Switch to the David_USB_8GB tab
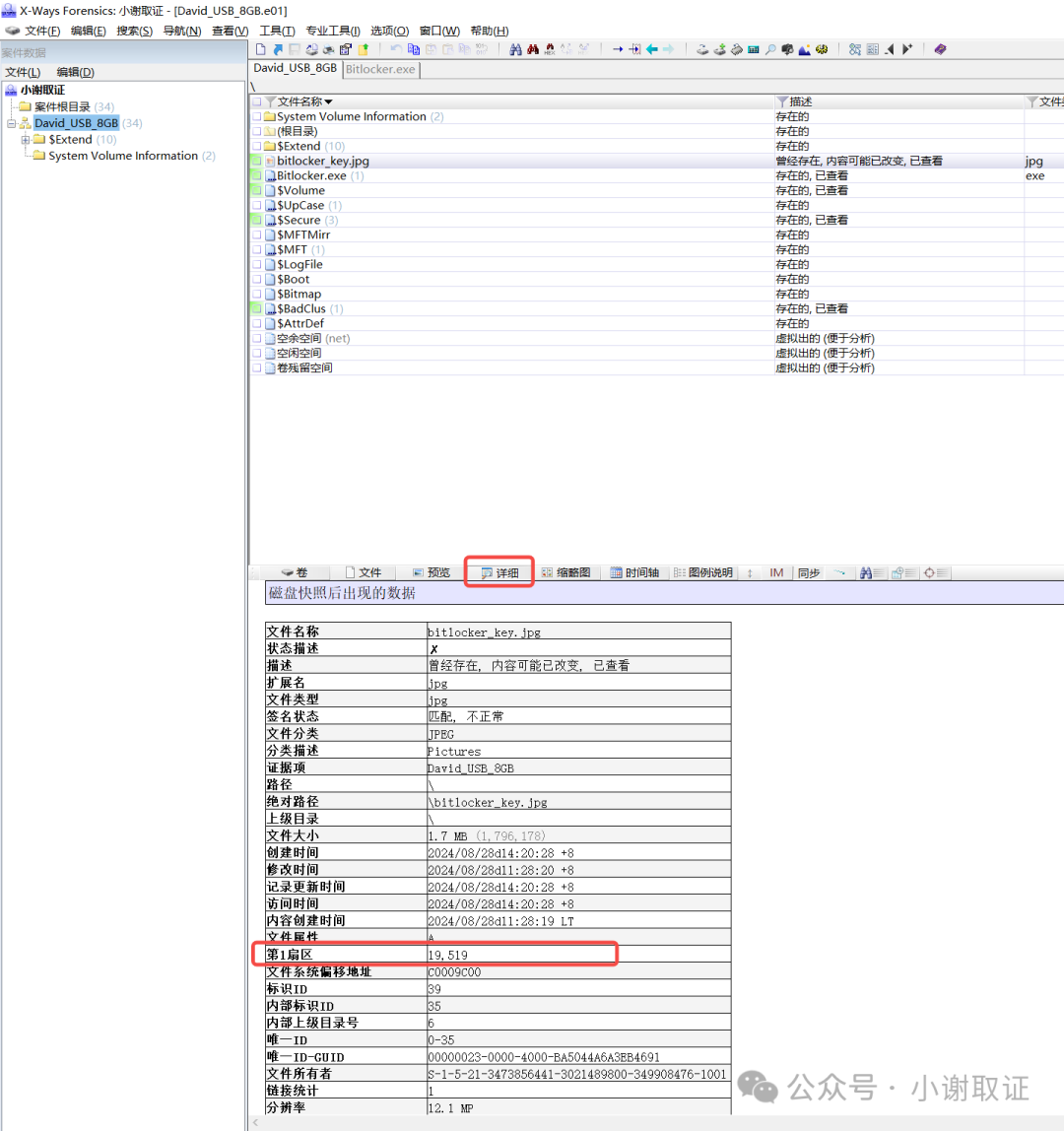 click(295, 68)
